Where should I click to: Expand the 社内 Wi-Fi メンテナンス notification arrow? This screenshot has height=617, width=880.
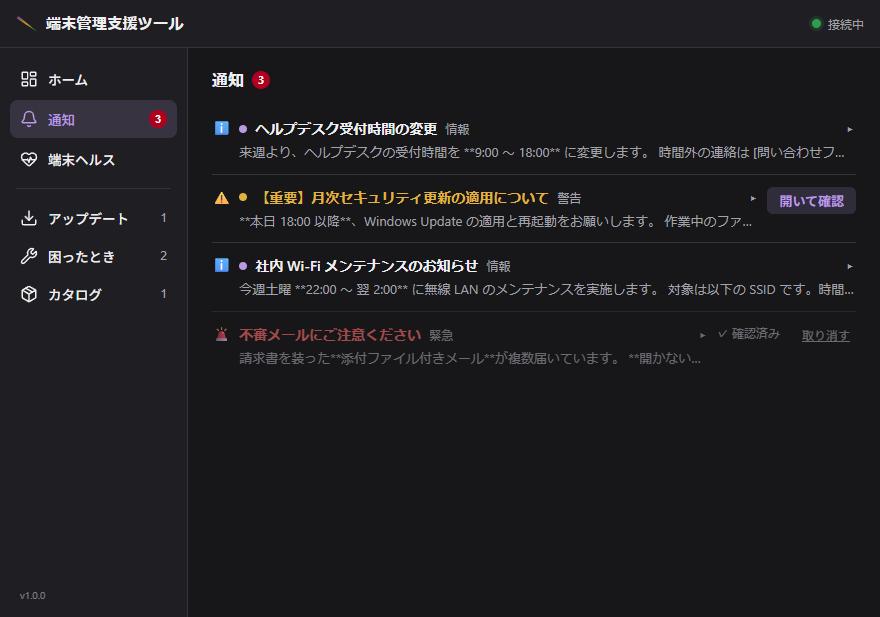[x=850, y=266]
